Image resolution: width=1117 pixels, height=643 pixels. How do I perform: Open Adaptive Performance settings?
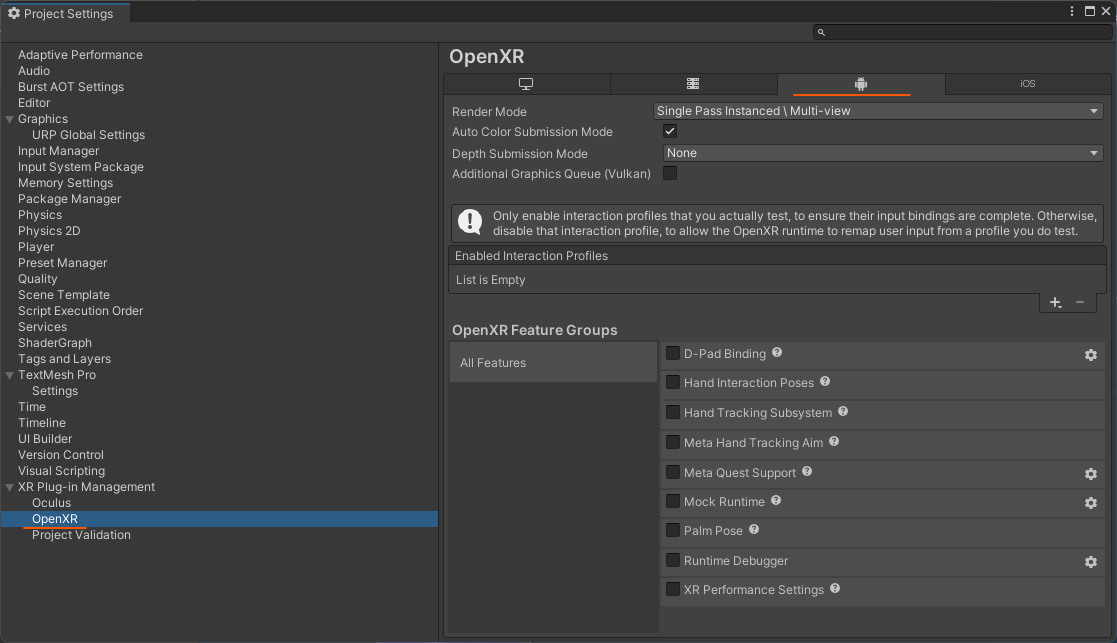(x=80, y=55)
